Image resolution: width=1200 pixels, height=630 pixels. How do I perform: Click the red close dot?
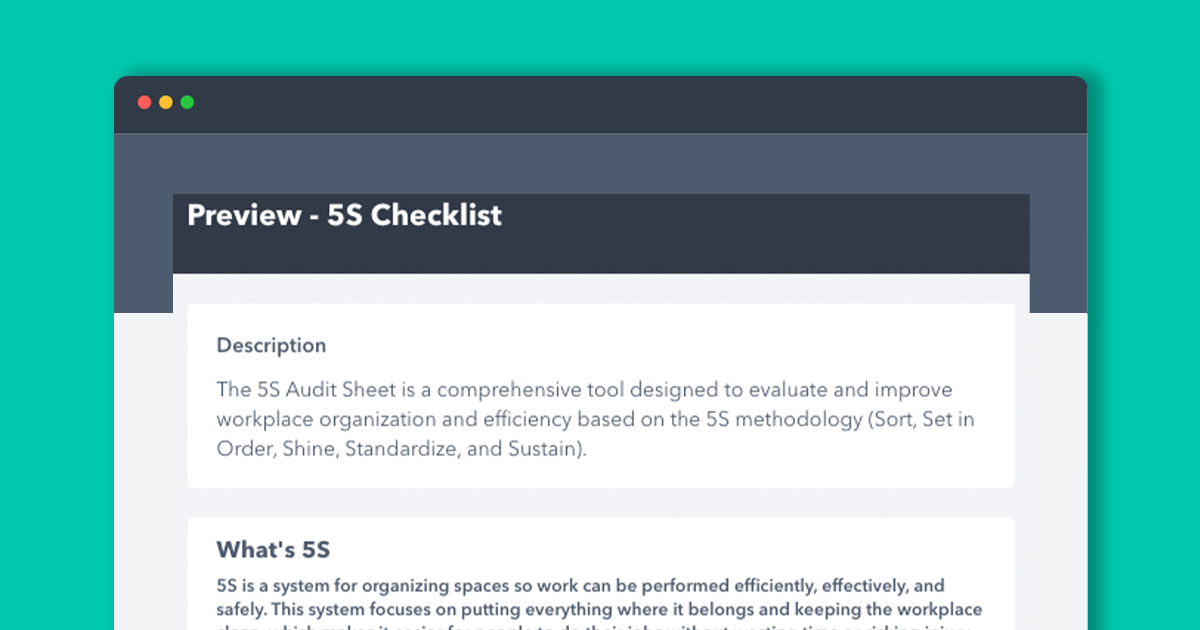coord(145,102)
